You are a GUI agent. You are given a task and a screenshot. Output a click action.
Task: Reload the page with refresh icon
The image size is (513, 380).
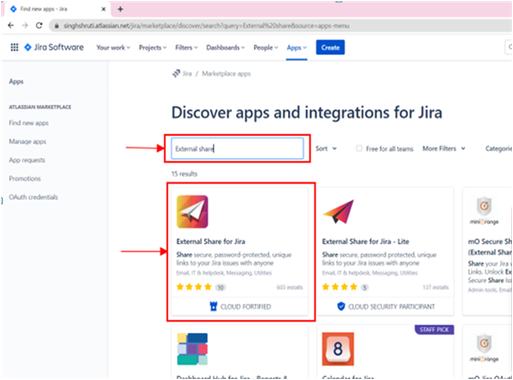click(39, 26)
